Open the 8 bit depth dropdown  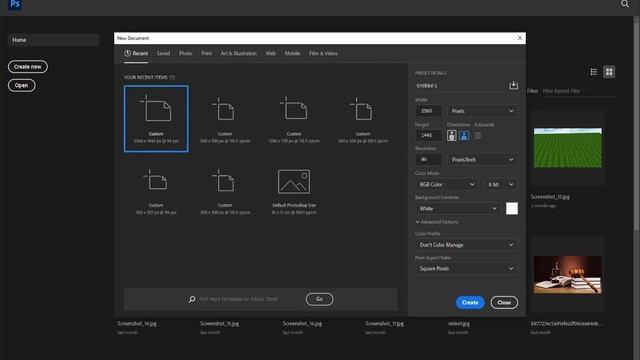(500, 184)
